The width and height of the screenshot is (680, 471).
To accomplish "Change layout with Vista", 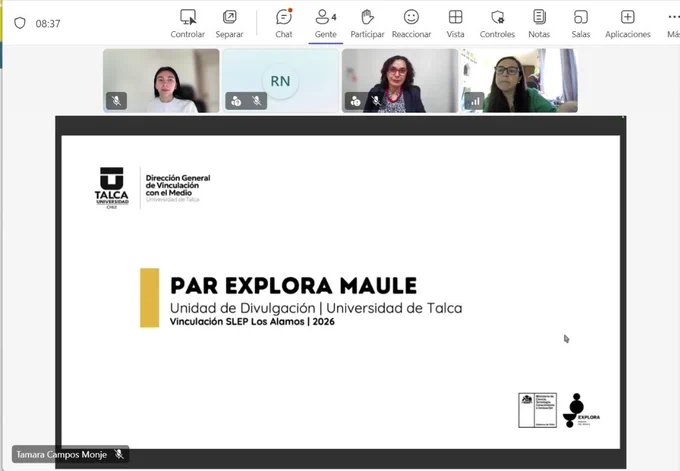I will click(455, 24).
